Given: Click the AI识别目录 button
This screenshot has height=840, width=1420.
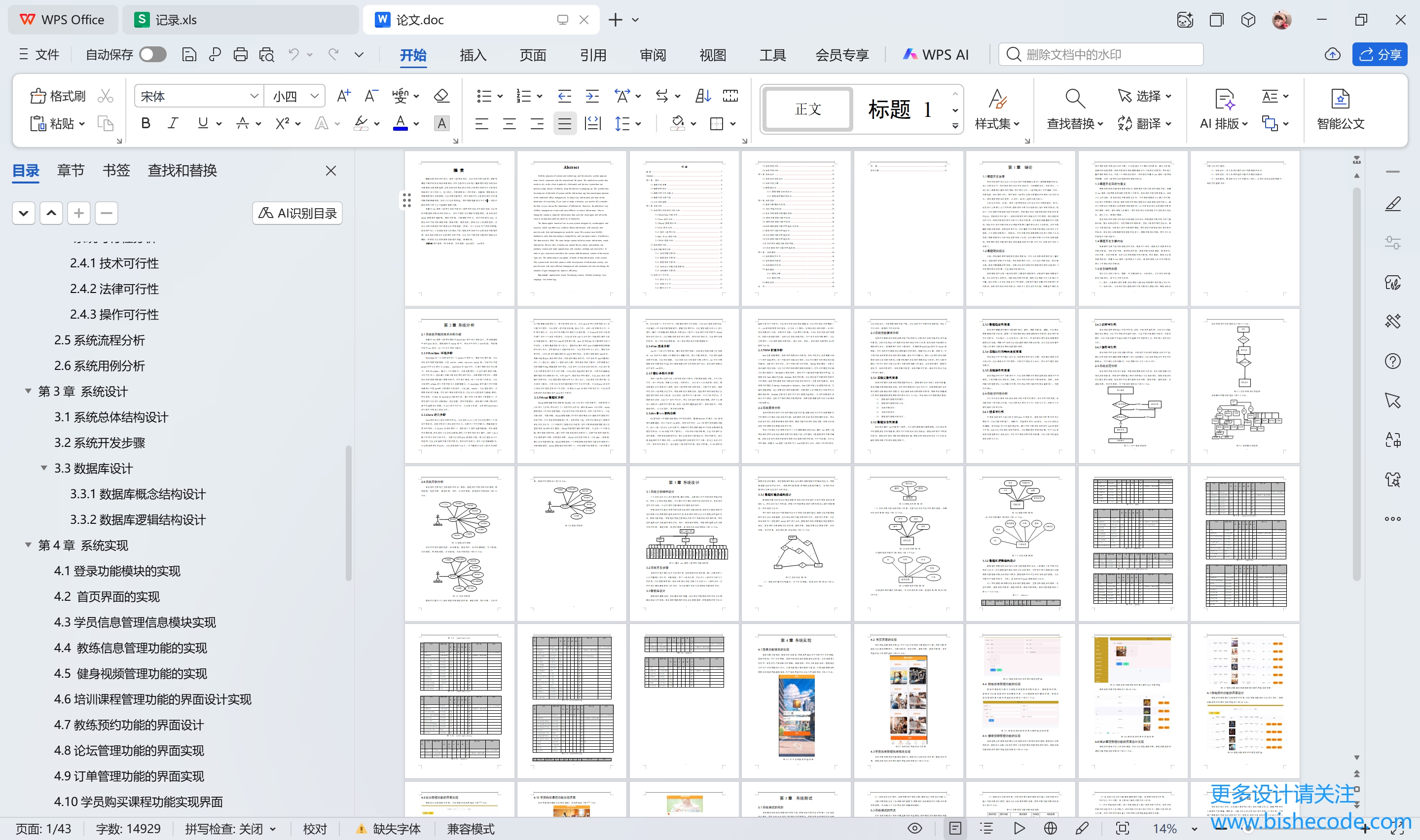Looking at the screenshot, I should pyautogui.click(x=297, y=214).
